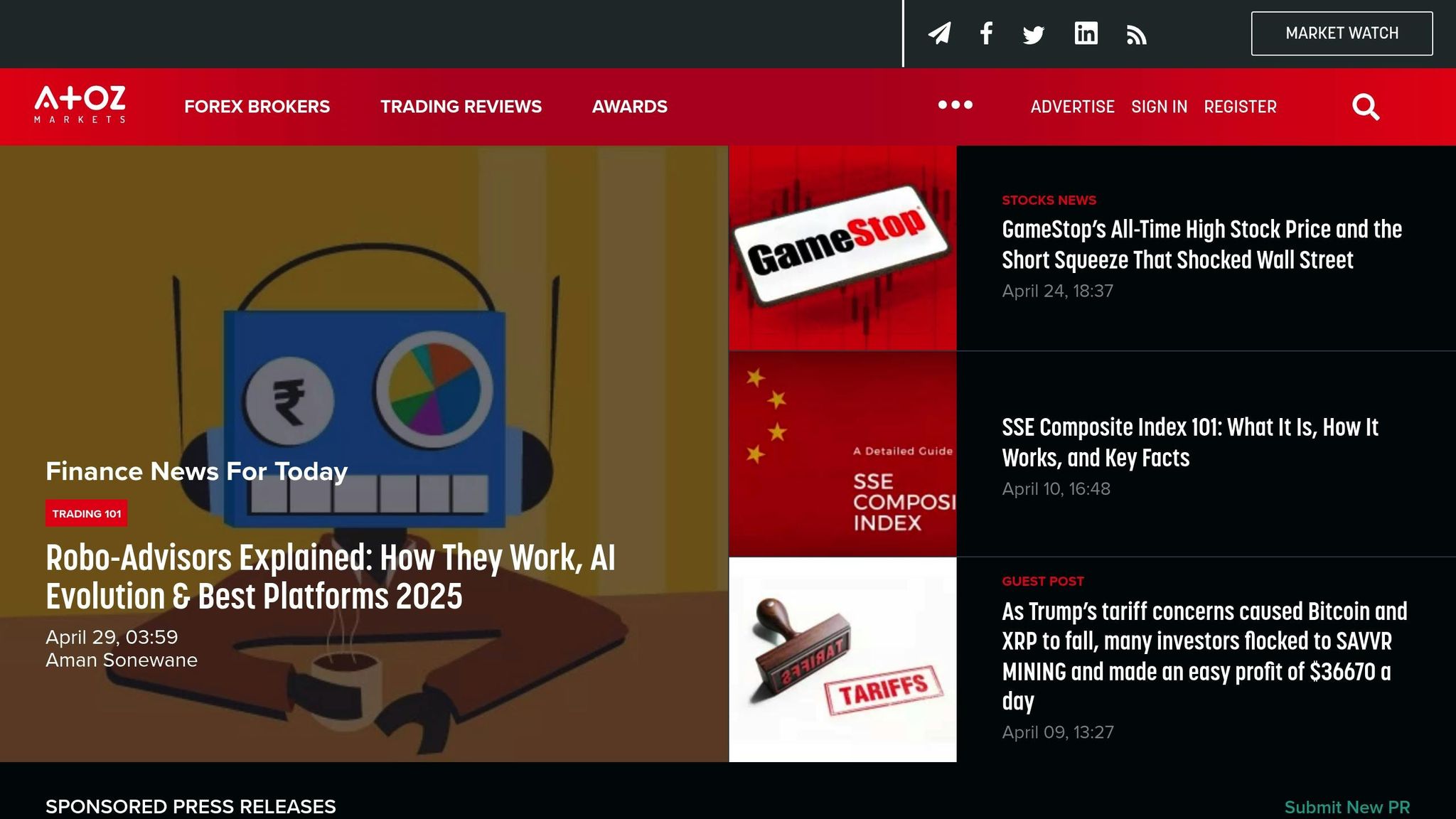1456x819 pixels.
Task: Open the Trump's tariff concerns article
Action: tap(1204, 655)
